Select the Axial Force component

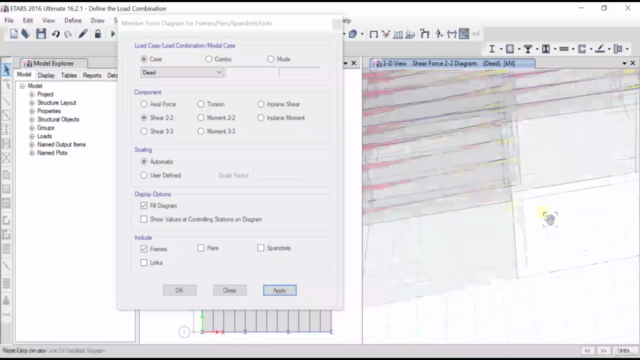[144, 104]
